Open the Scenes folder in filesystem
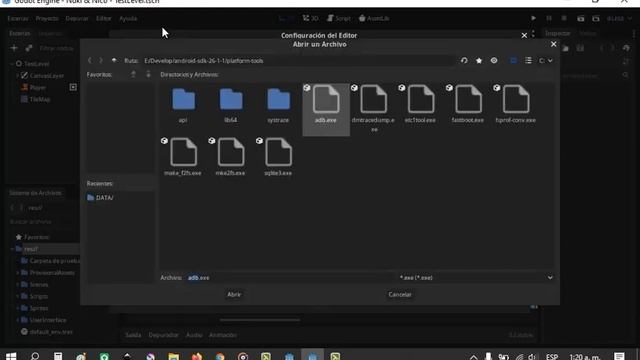Screen dimensions: 640x360 point(35,284)
